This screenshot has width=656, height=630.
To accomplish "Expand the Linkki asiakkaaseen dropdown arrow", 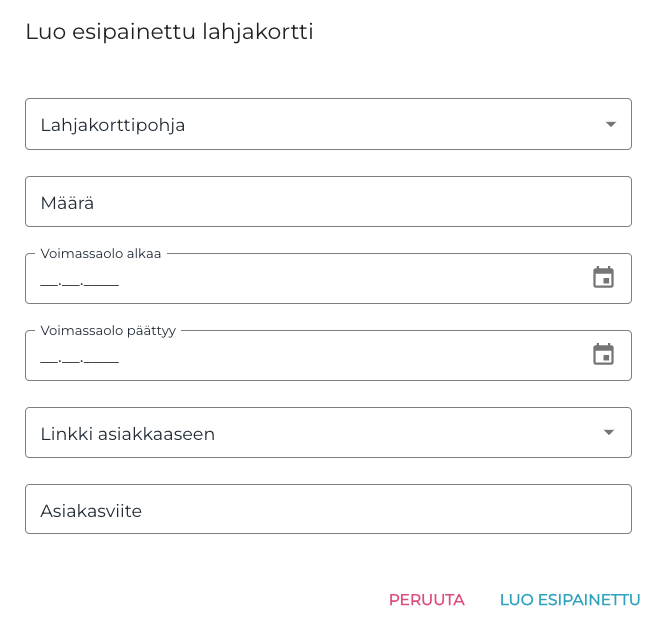I will (x=609, y=432).
